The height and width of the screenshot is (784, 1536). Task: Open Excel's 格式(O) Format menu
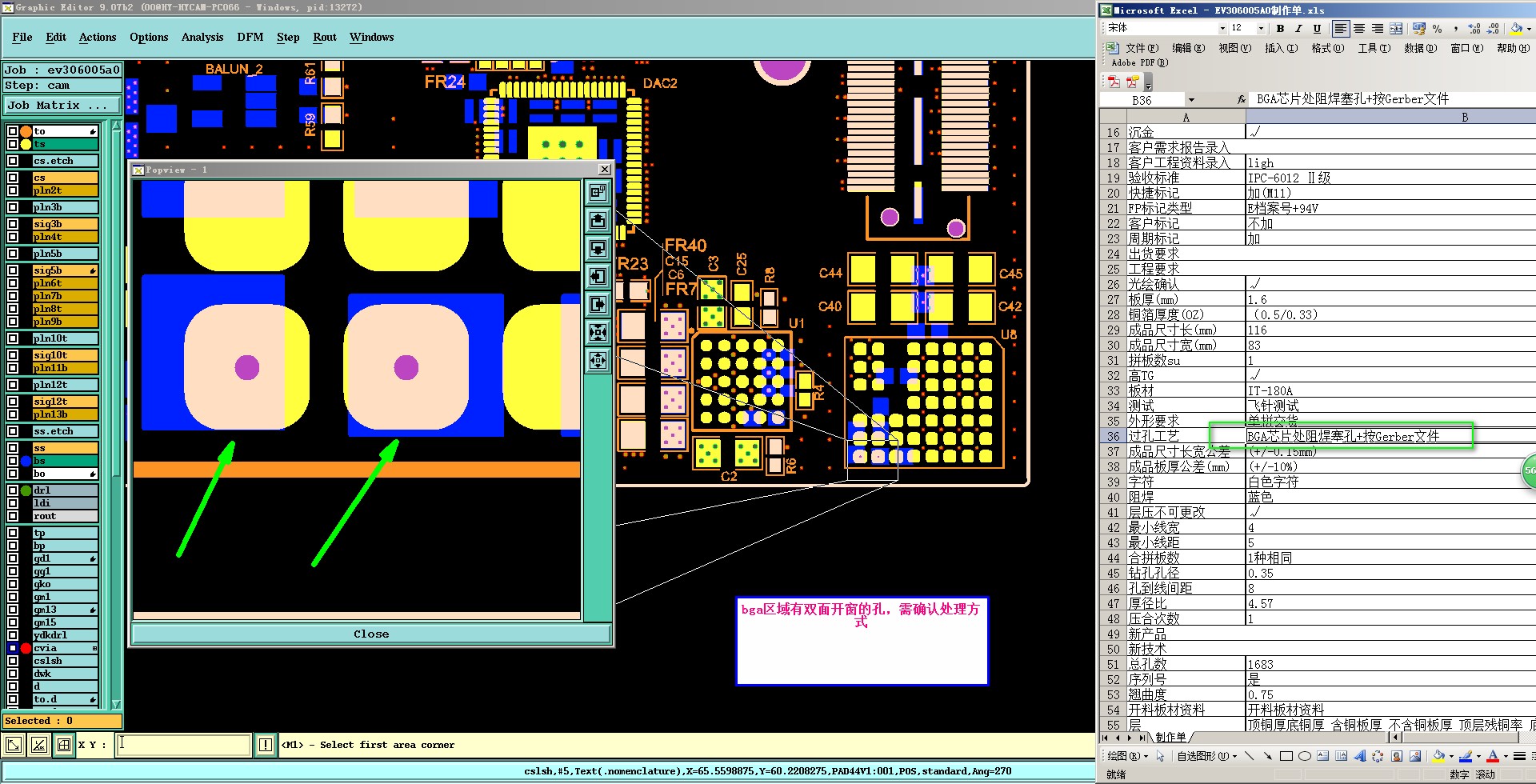tap(1327, 48)
